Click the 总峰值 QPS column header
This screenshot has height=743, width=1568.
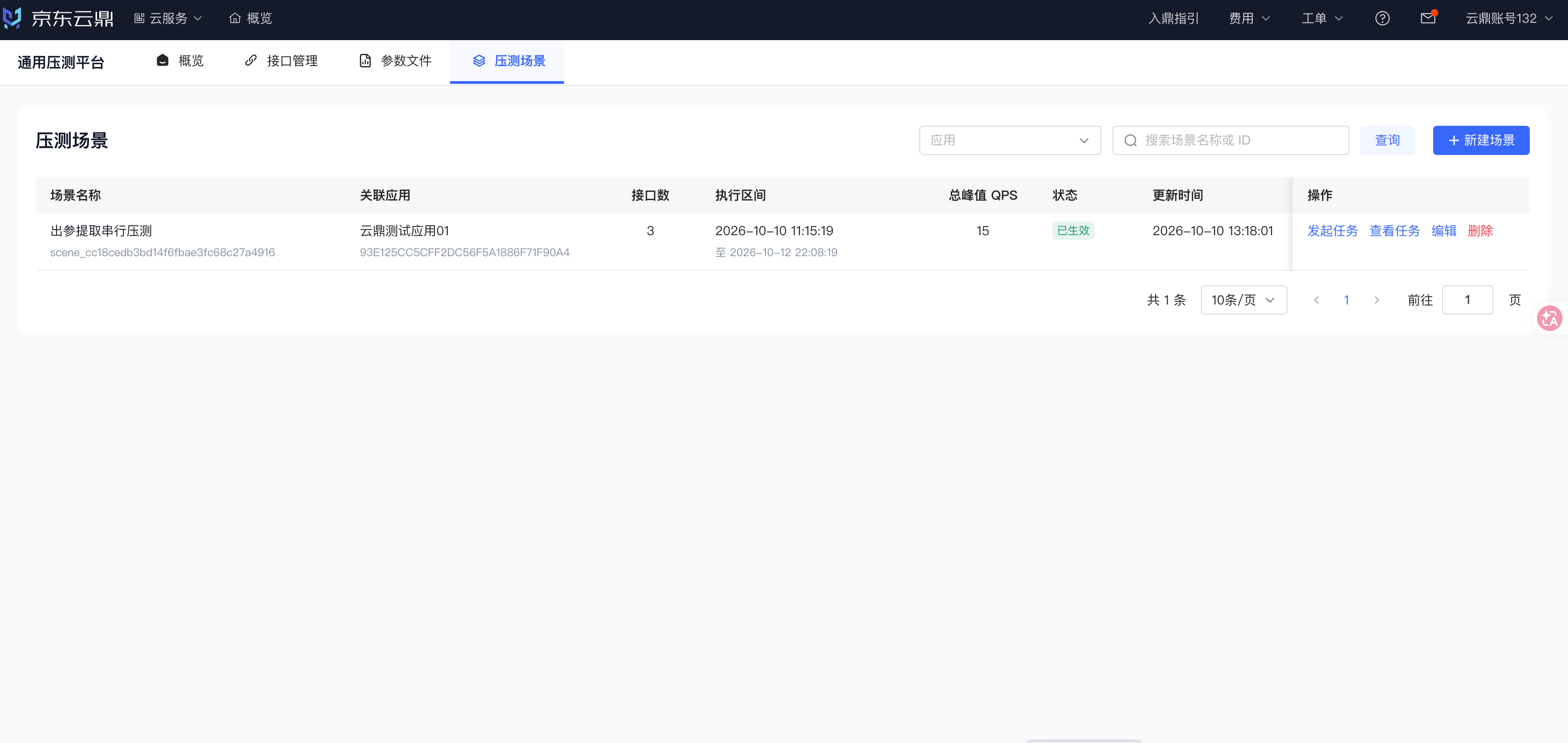coord(983,196)
